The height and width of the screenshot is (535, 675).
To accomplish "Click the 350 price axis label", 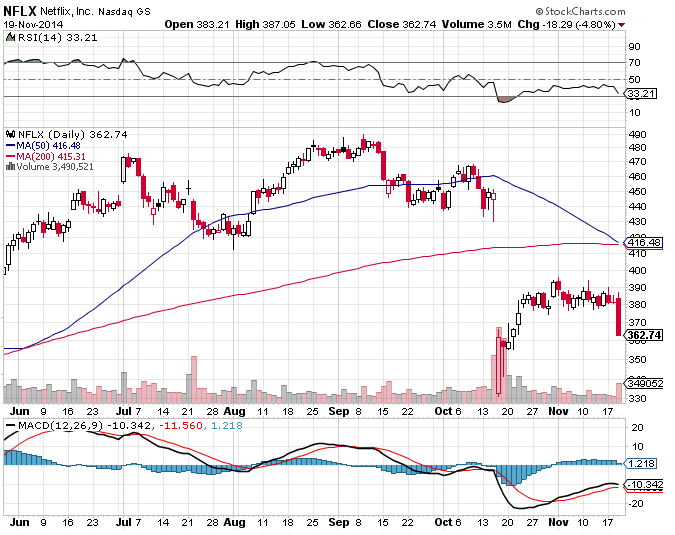I will pos(638,359).
